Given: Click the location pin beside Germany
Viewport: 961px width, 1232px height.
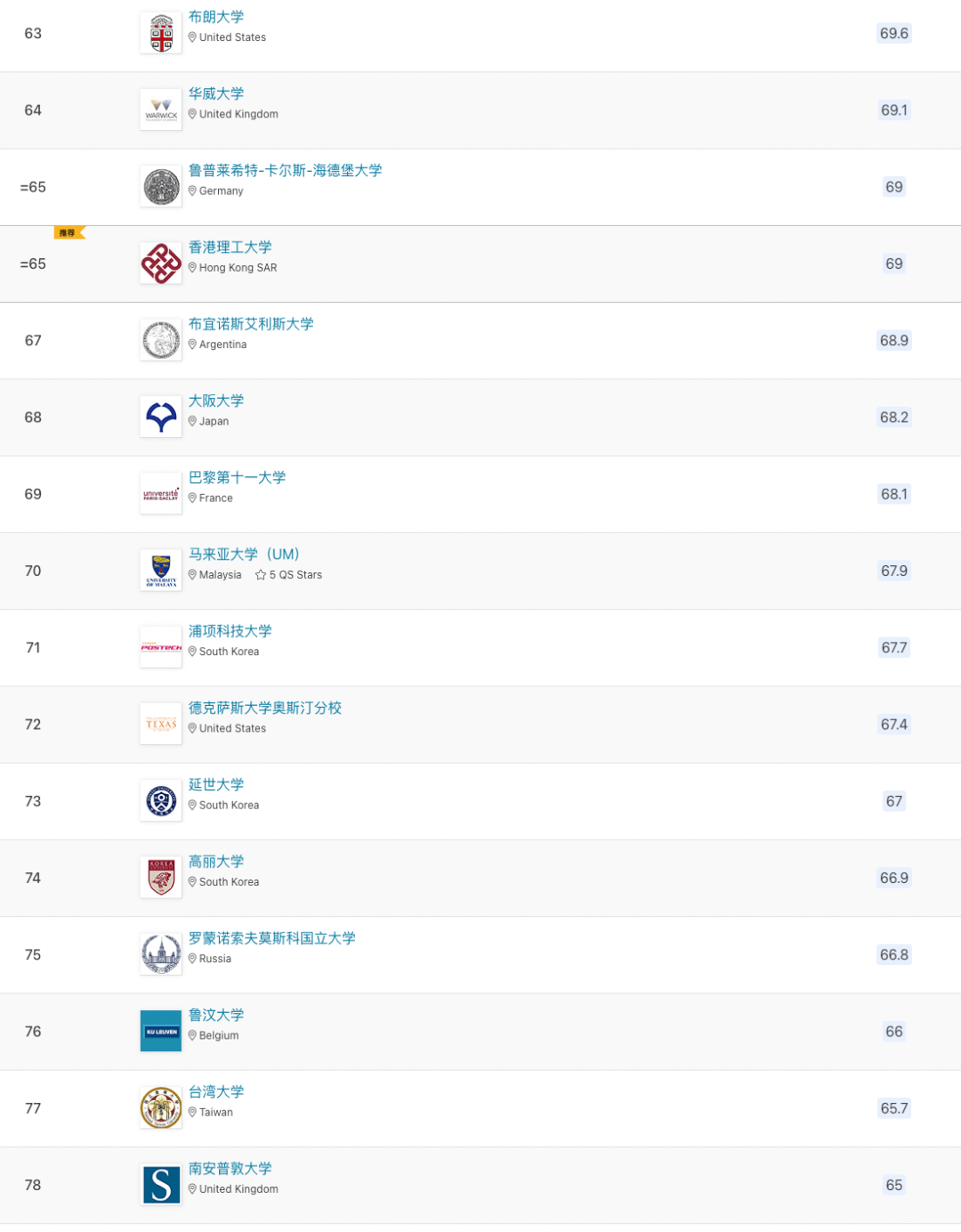Looking at the screenshot, I should [193, 190].
